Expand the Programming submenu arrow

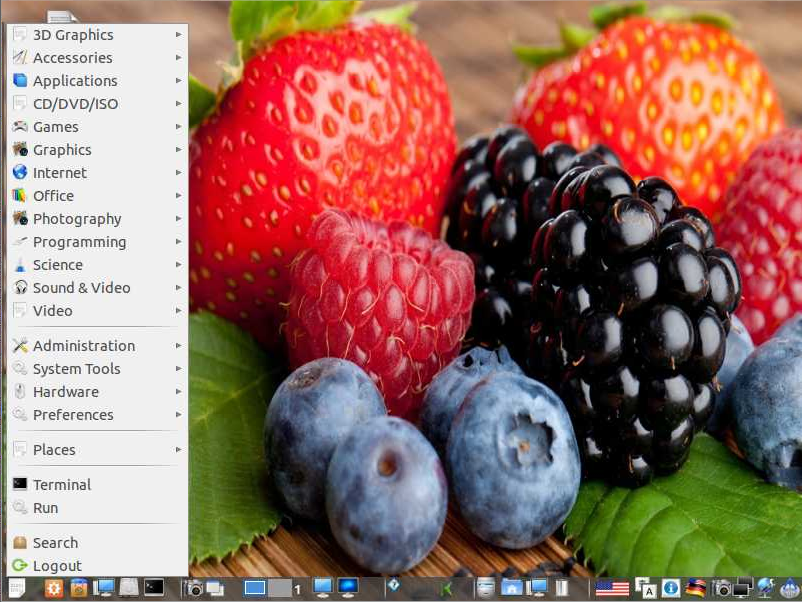click(x=179, y=241)
